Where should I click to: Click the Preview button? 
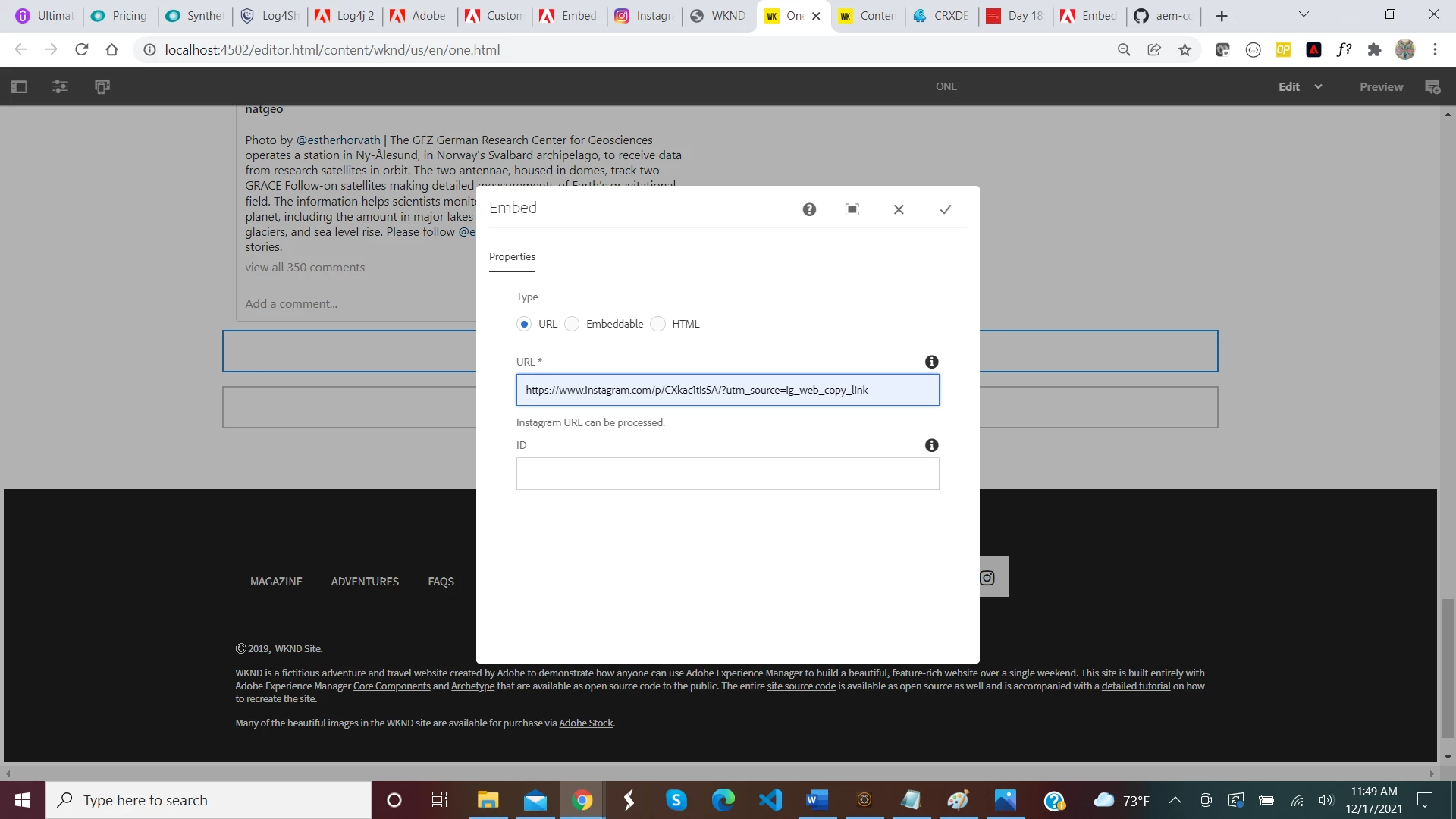tap(1381, 86)
